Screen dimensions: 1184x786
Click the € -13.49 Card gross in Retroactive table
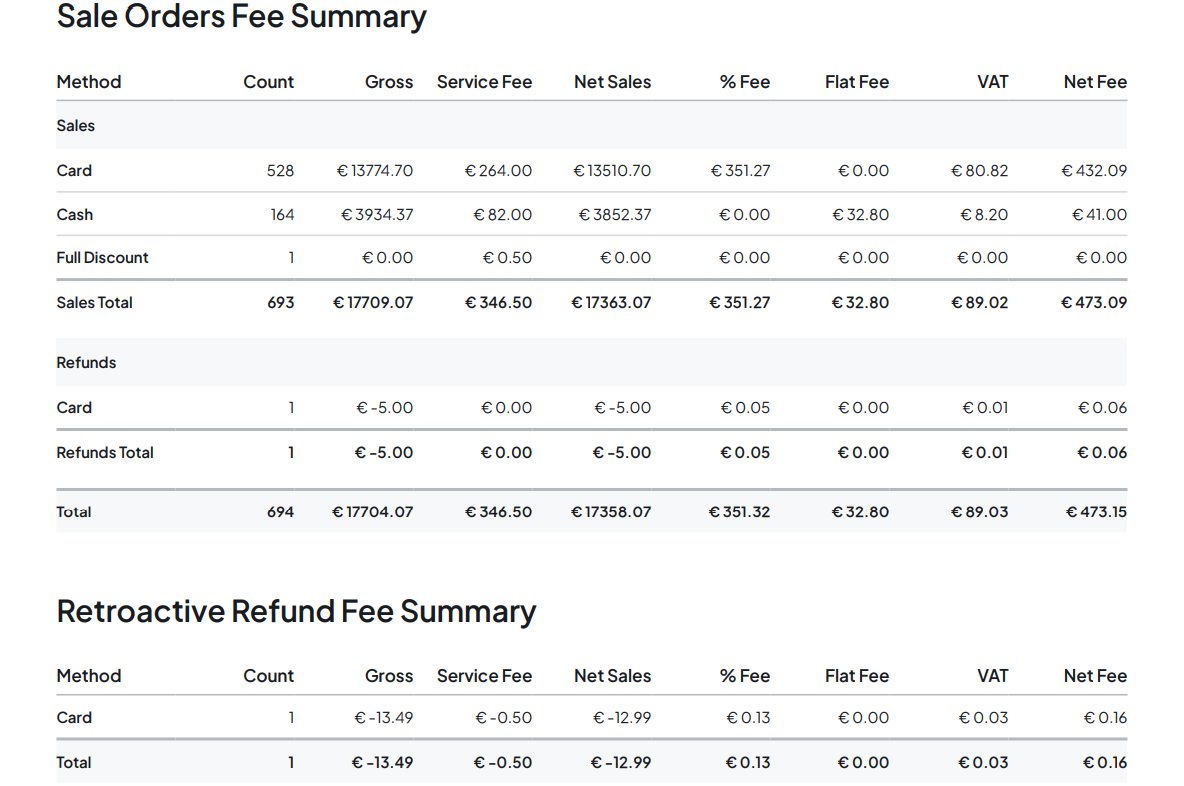pyautogui.click(x=384, y=718)
